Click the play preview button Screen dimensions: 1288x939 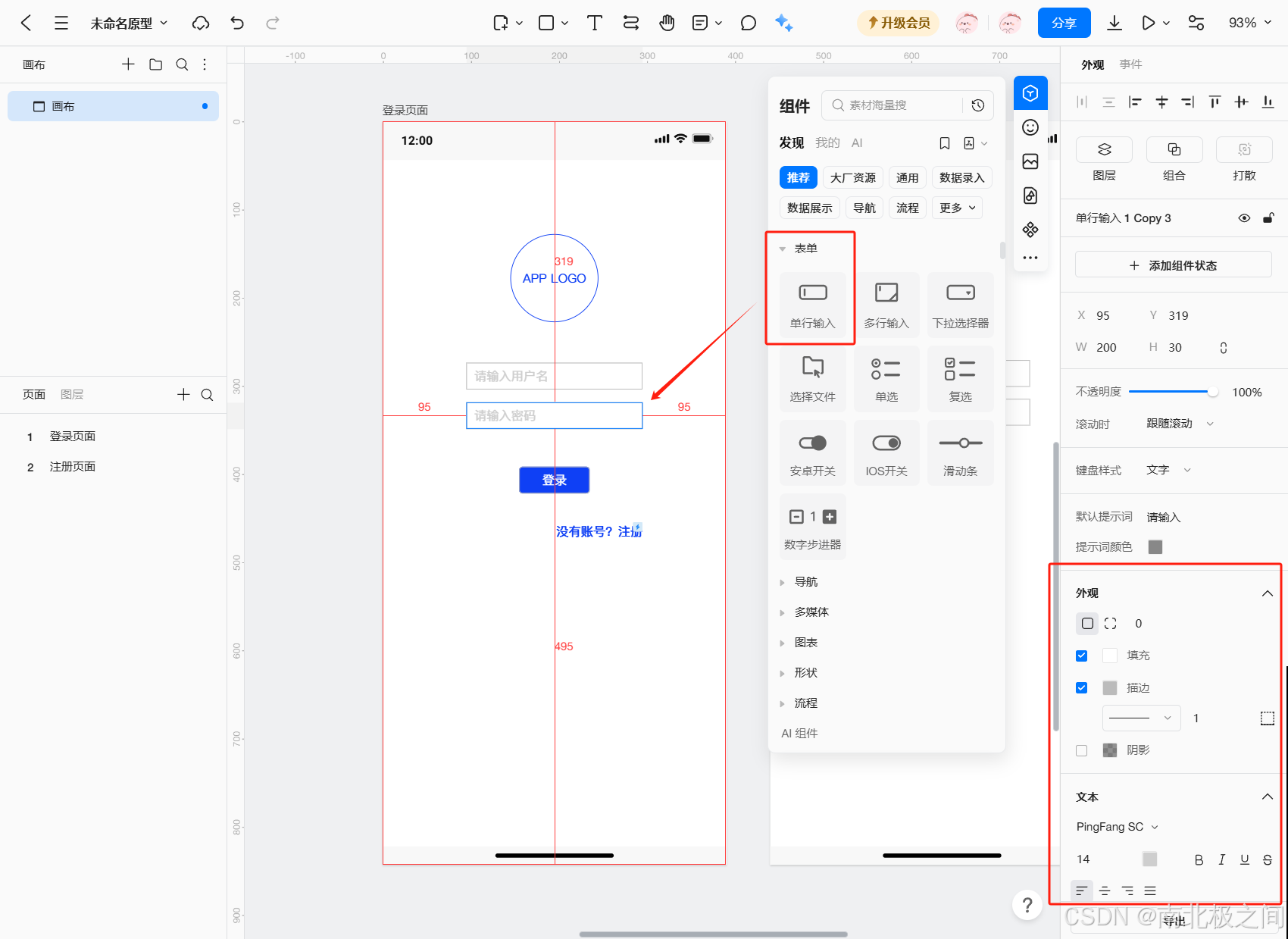coord(1149,23)
